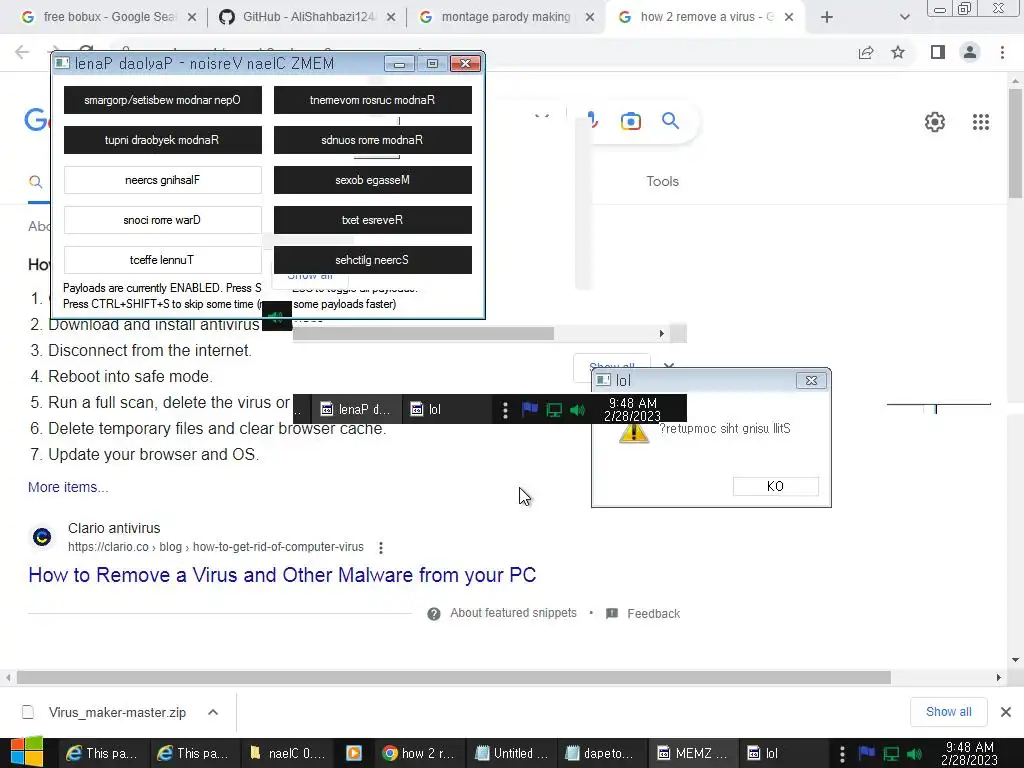
Task: Click reversed 'Flashing screen' button
Action: click(163, 180)
